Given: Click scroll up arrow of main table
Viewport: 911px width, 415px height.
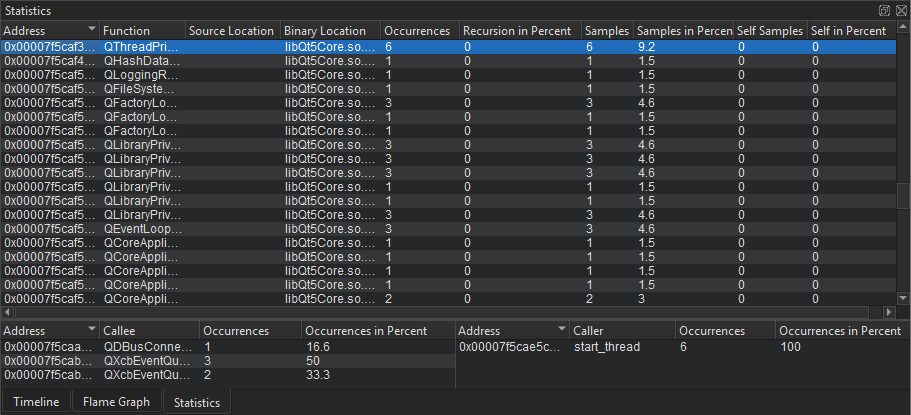Looking at the screenshot, I should pyautogui.click(x=905, y=31).
